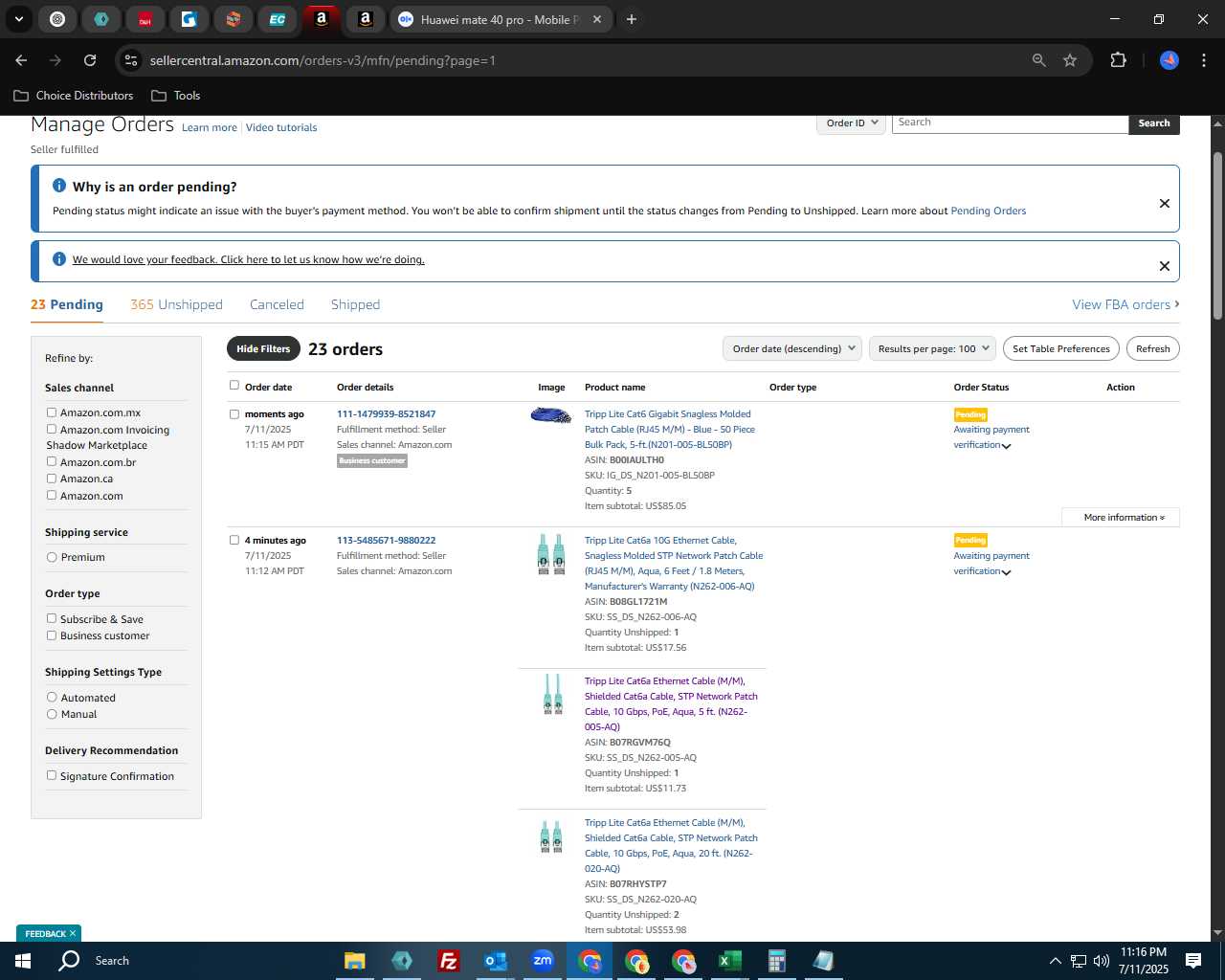Image resolution: width=1225 pixels, height=980 pixels.
Task: Open order 111-1479939-8521847 details
Action: pos(386,414)
